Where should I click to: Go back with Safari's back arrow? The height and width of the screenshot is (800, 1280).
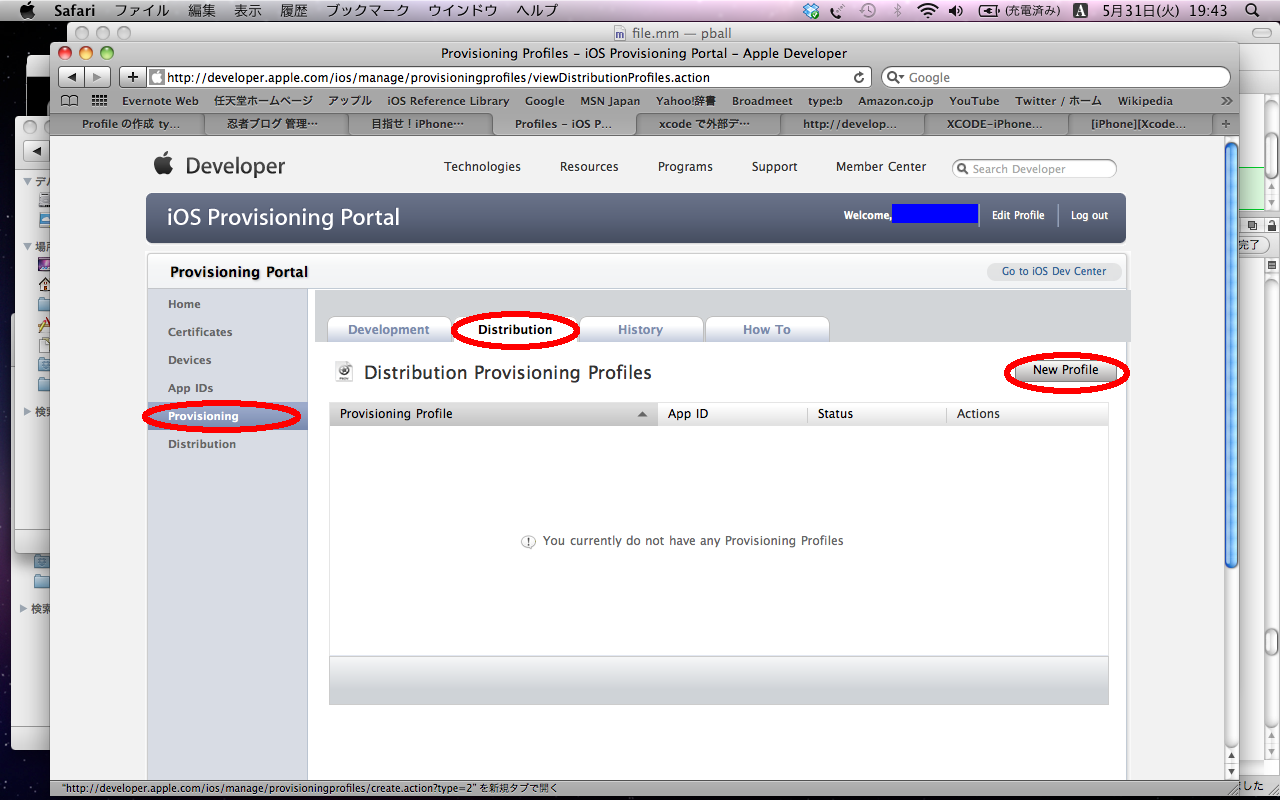pos(71,77)
